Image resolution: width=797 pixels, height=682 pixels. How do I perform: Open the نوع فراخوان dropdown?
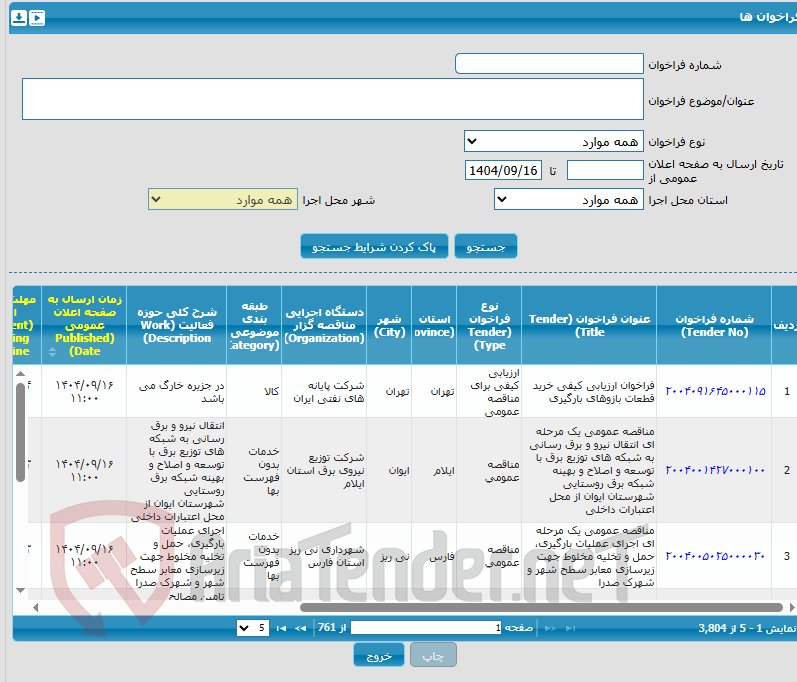(554, 141)
